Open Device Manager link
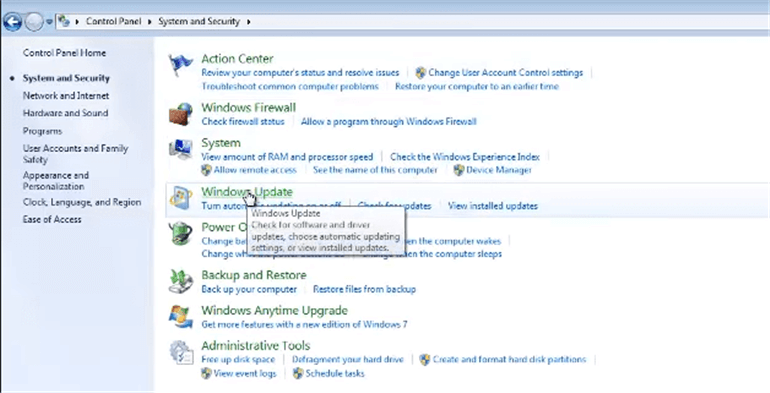 coord(499,170)
